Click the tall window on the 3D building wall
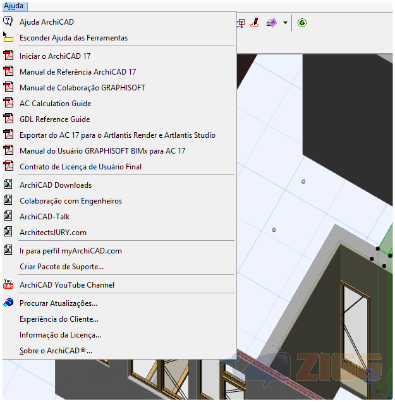 356,328
